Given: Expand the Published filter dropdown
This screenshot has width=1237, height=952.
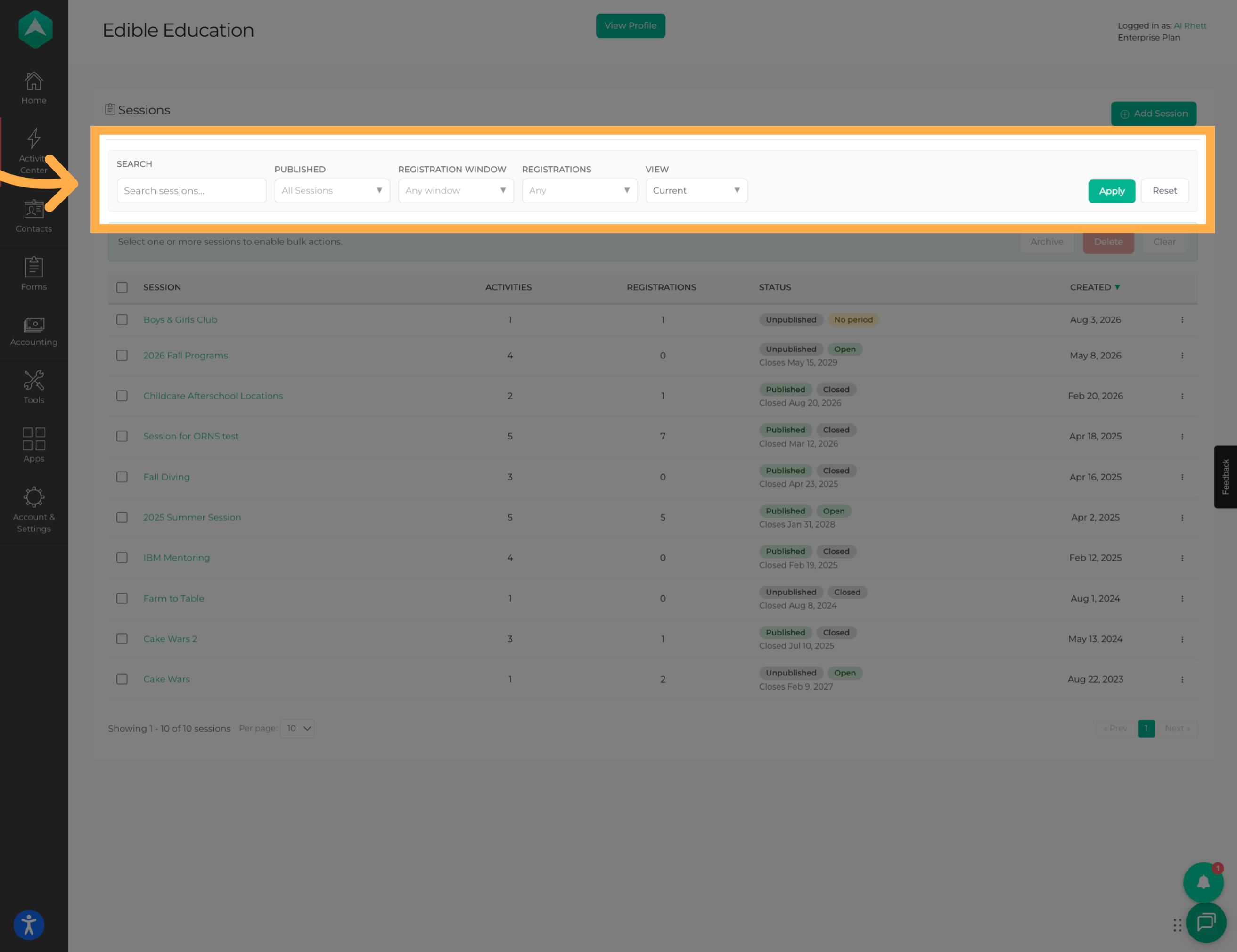Looking at the screenshot, I should point(332,191).
